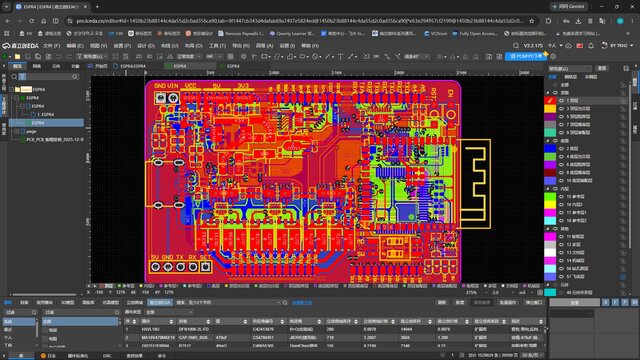Toggle visibility of layer 11 board outline
The height and width of the screenshot is (360, 640).
pos(561,236)
